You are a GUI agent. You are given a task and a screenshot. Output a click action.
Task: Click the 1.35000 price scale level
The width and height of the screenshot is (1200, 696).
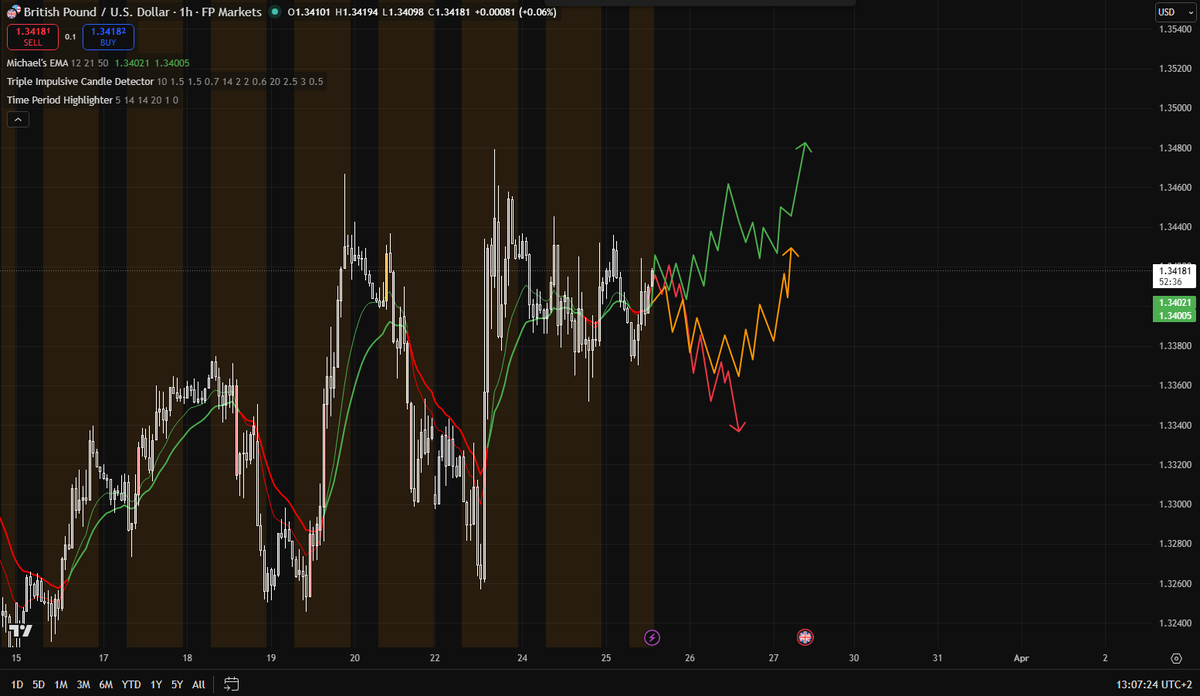pyautogui.click(x=1174, y=108)
